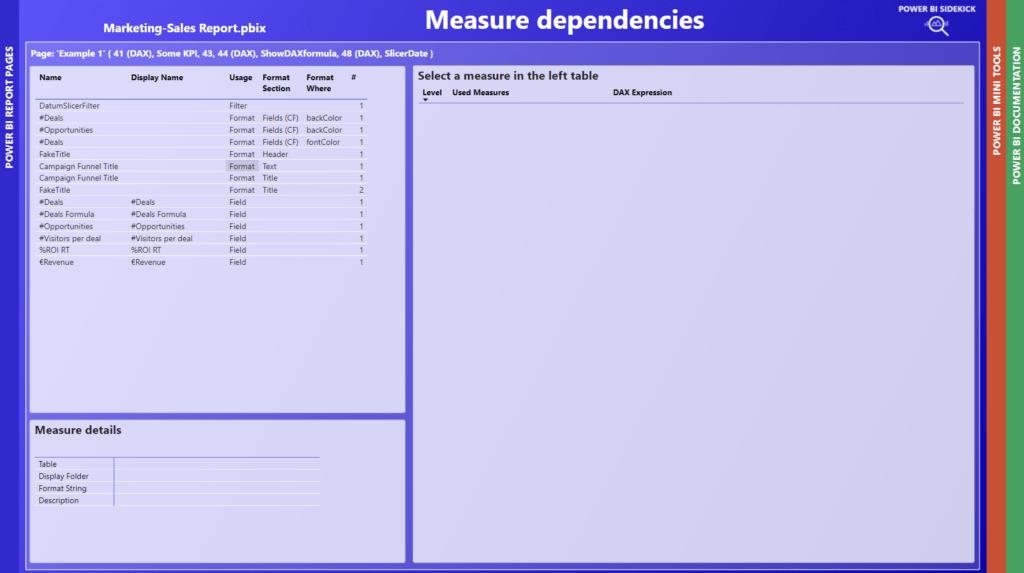1024x573 pixels.
Task: Click the Format Section column header
Action: point(276,82)
